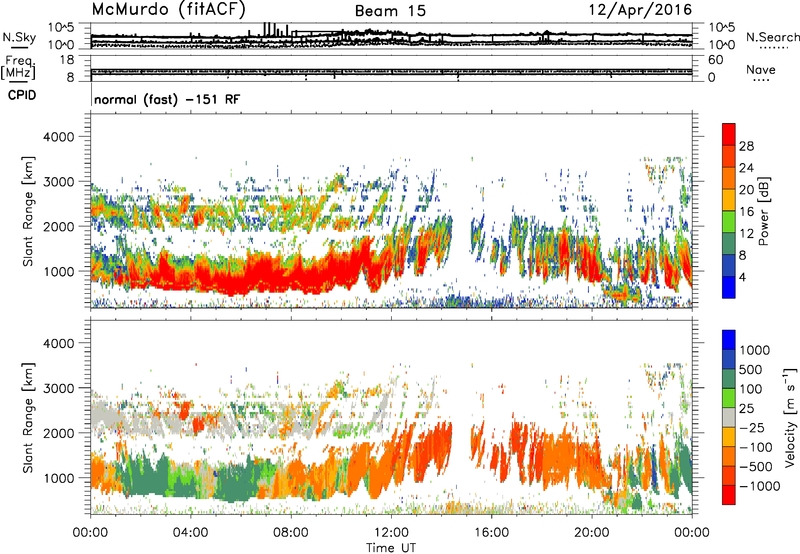Click the 28 label on Power colorbar
Image resolution: width=800 pixels, height=554 pixels.
pos(746,146)
